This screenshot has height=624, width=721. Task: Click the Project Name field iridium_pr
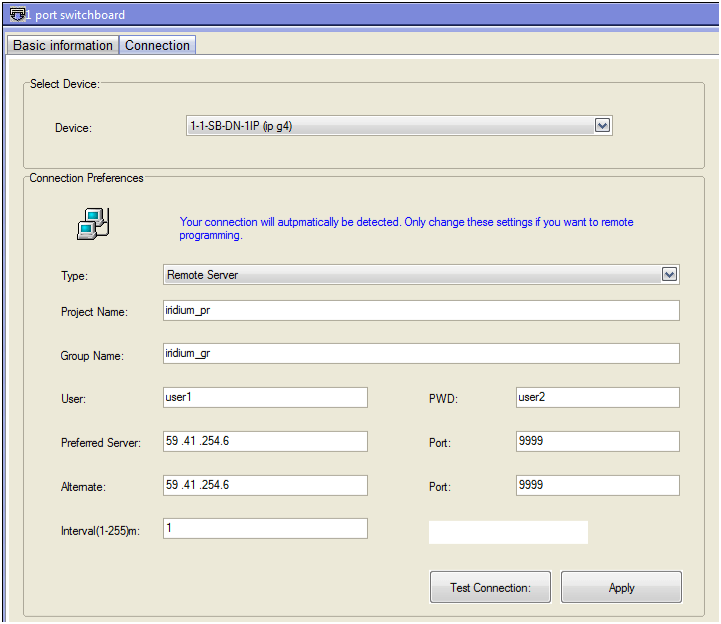click(421, 310)
